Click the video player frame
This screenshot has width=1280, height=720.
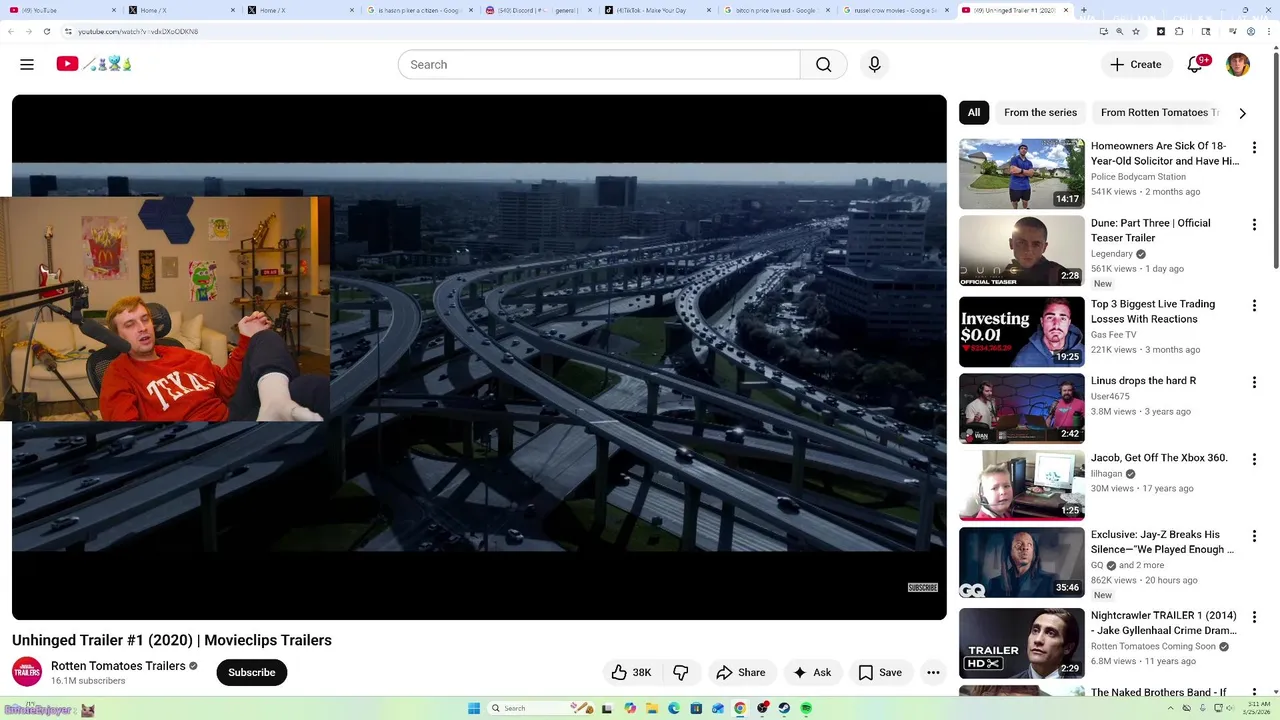479,357
